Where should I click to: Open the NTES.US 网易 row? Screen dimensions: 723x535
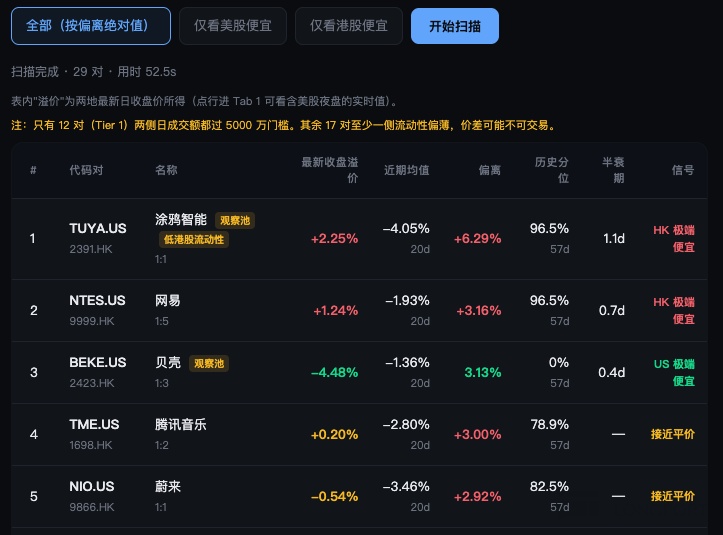359,310
